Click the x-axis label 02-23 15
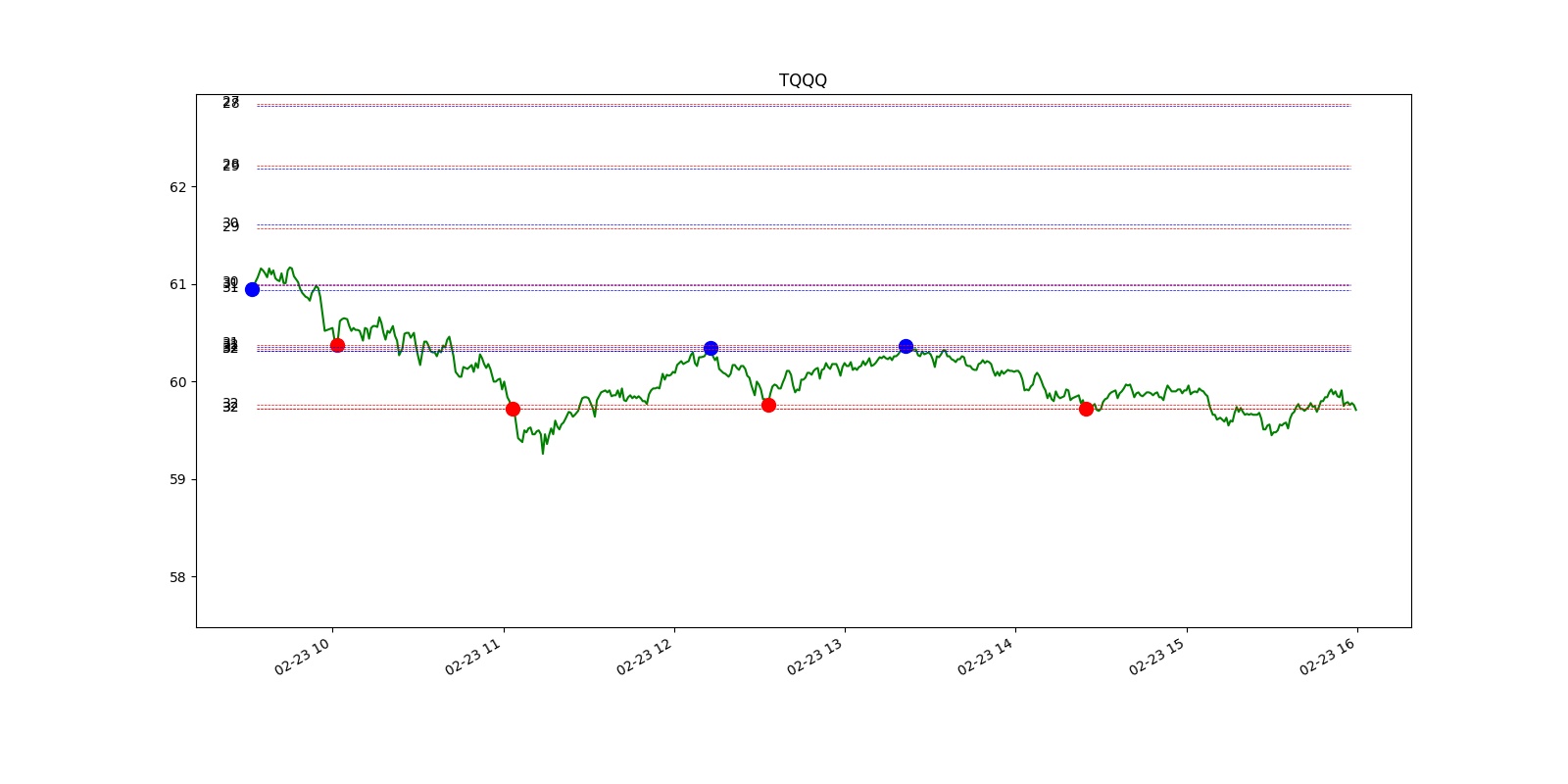 (1157, 657)
